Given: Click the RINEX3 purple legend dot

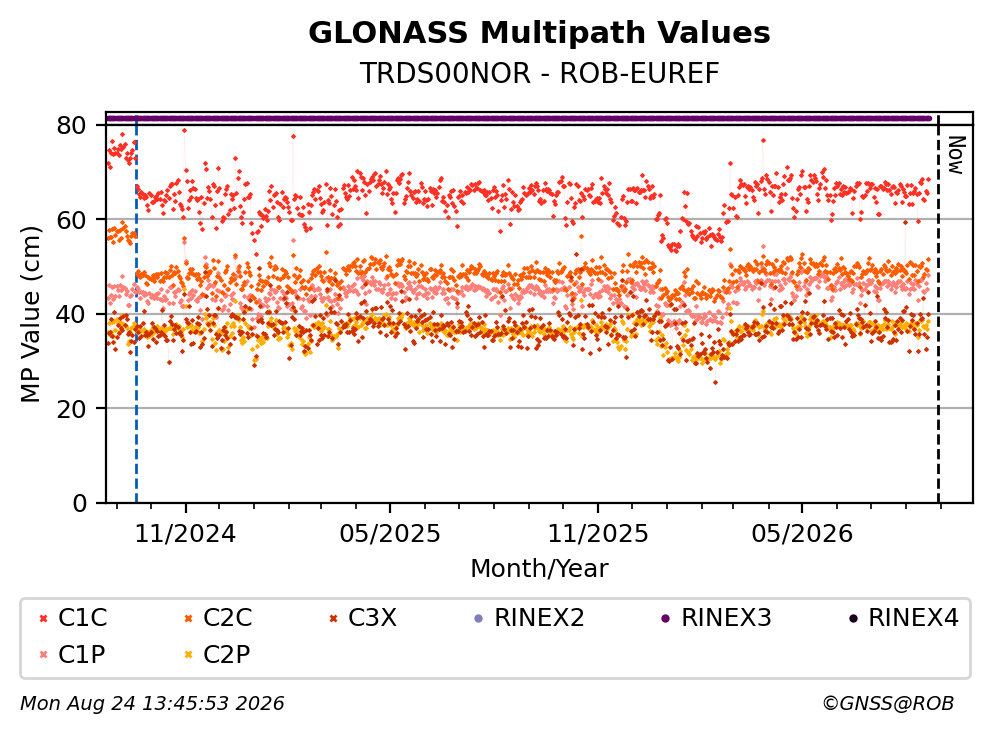Looking at the screenshot, I should (x=666, y=618).
